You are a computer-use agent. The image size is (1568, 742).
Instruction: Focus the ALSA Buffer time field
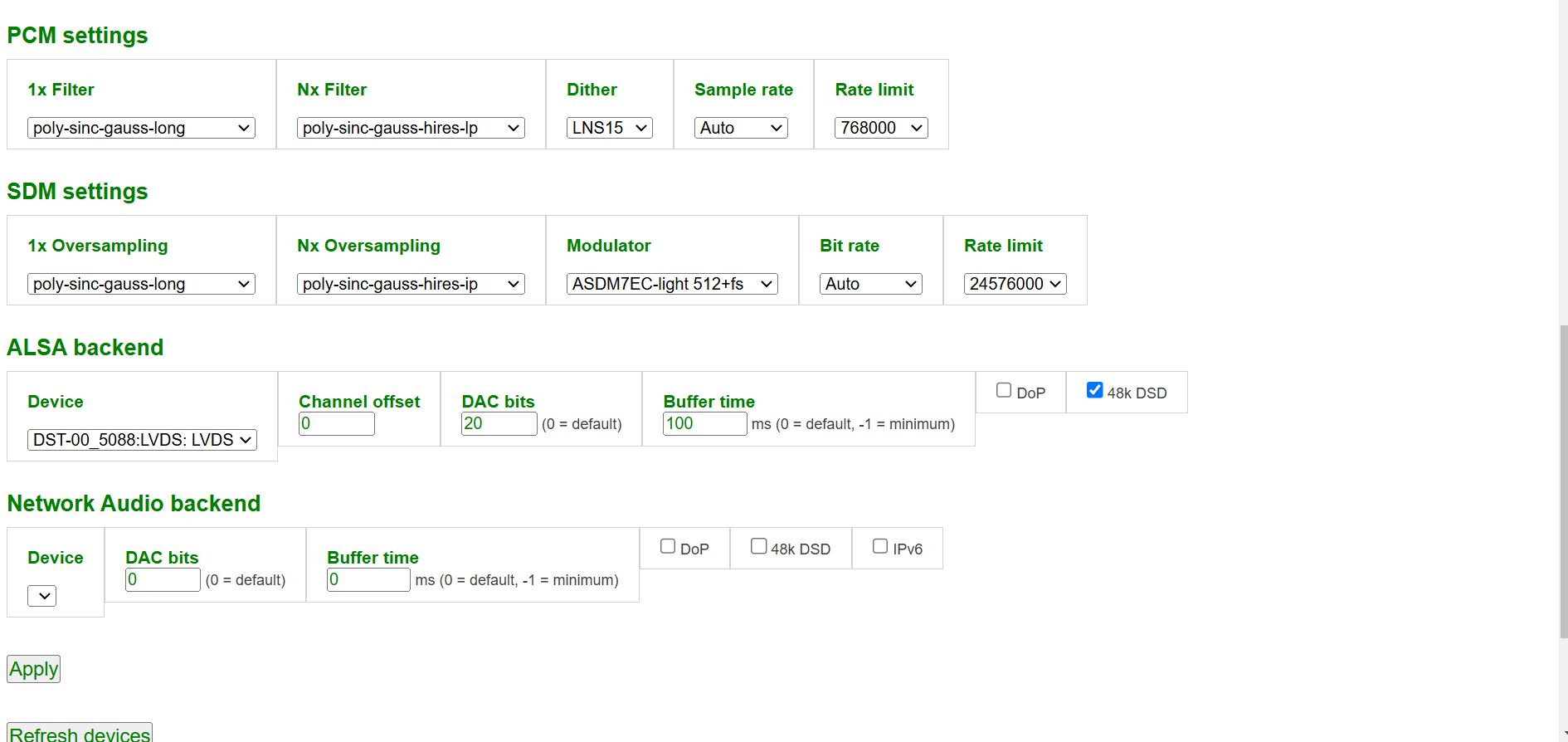704,423
